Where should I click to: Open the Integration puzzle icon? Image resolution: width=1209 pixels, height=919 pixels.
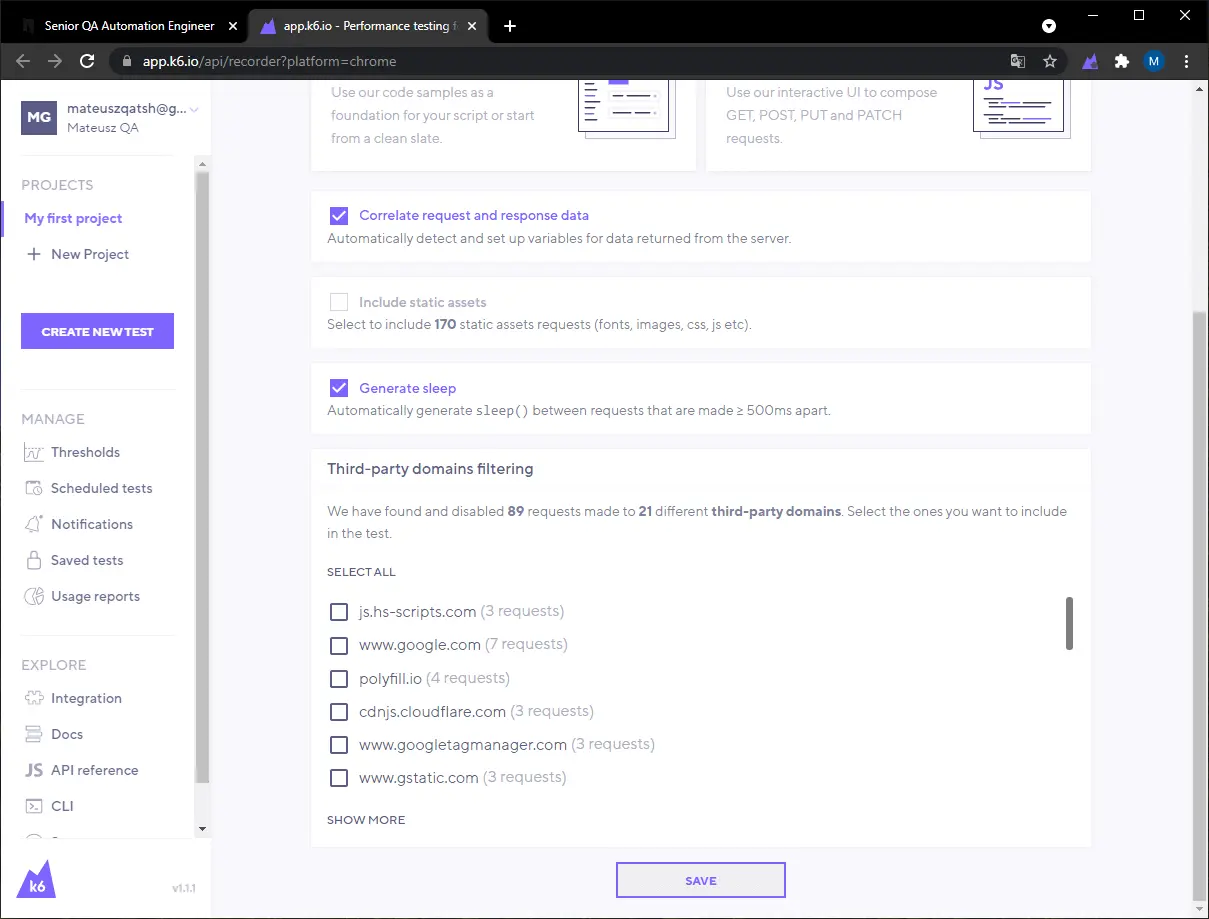(x=34, y=699)
